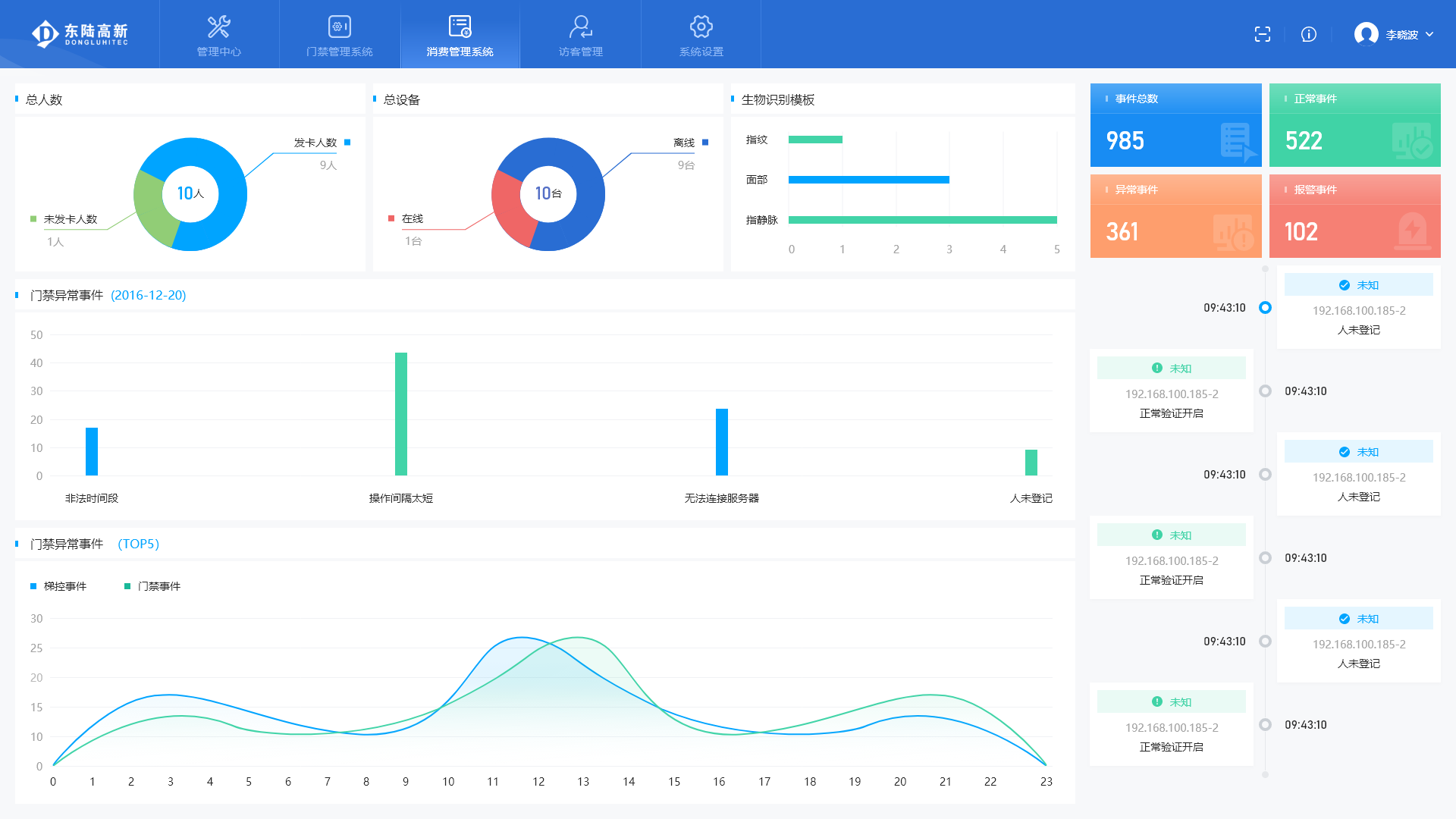Click the 指纹 horizontal bar
The width and height of the screenshot is (1456, 819).
click(x=815, y=140)
